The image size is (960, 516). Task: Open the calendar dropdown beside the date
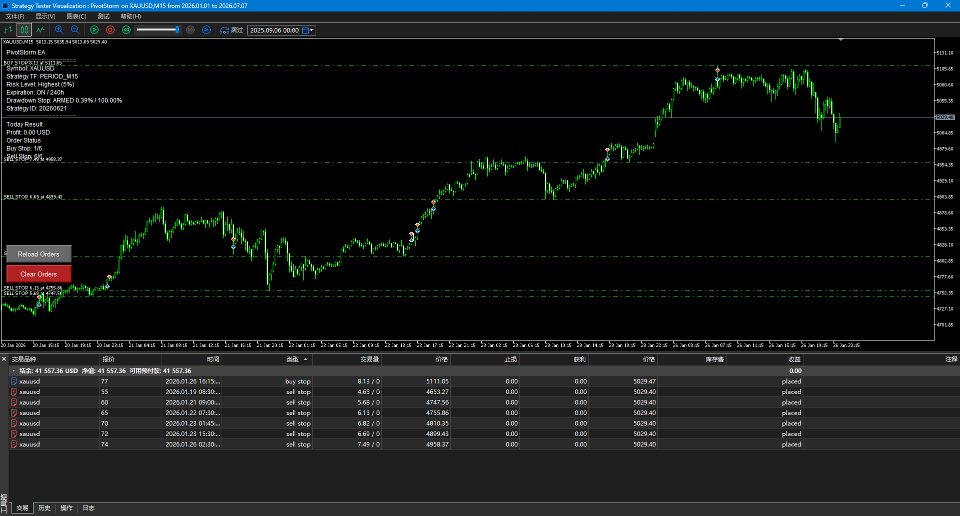[x=308, y=30]
